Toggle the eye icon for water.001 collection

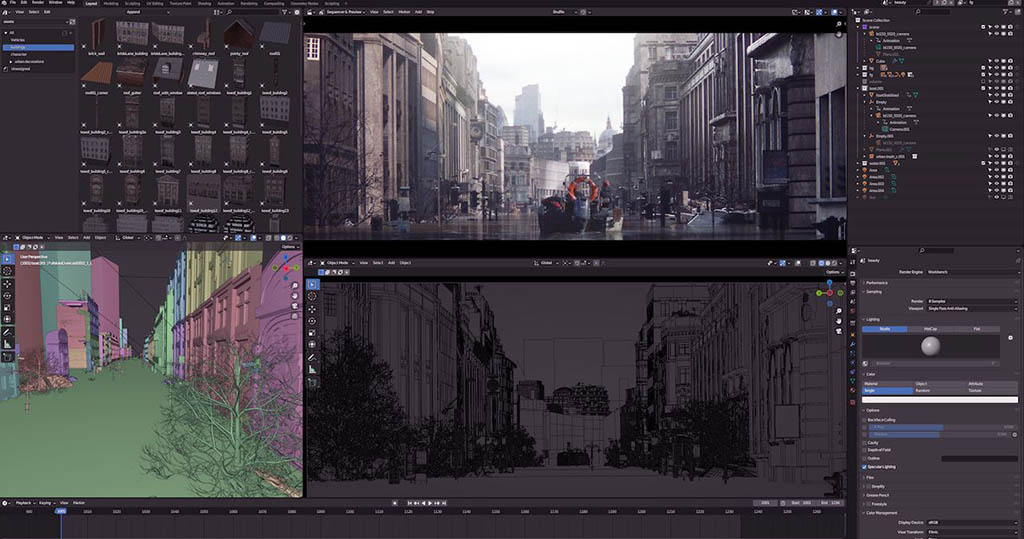point(997,163)
